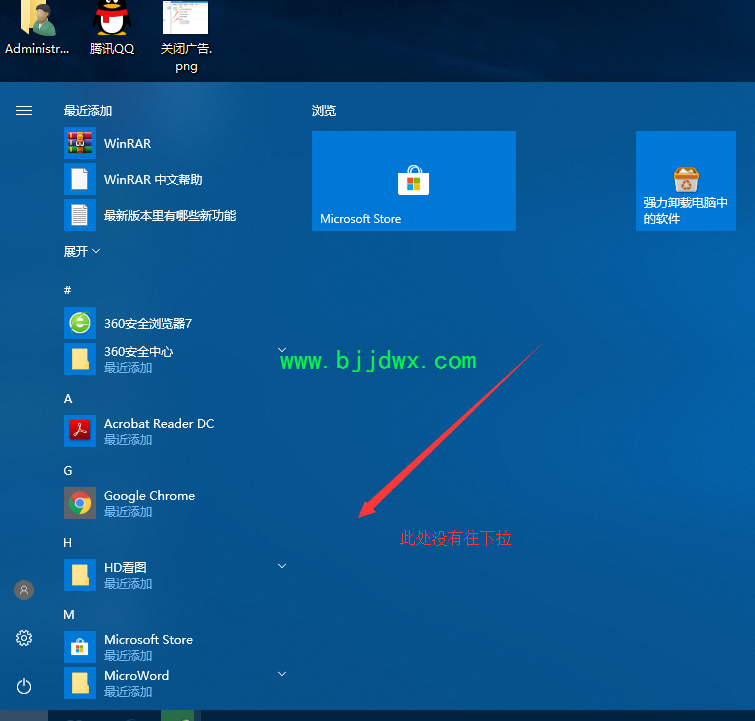Image resolution: width=755 pixels, height=721 pixels.
Task: Launch 360安全浏览器7 from its icon
Action: click(x=80, y=323)
